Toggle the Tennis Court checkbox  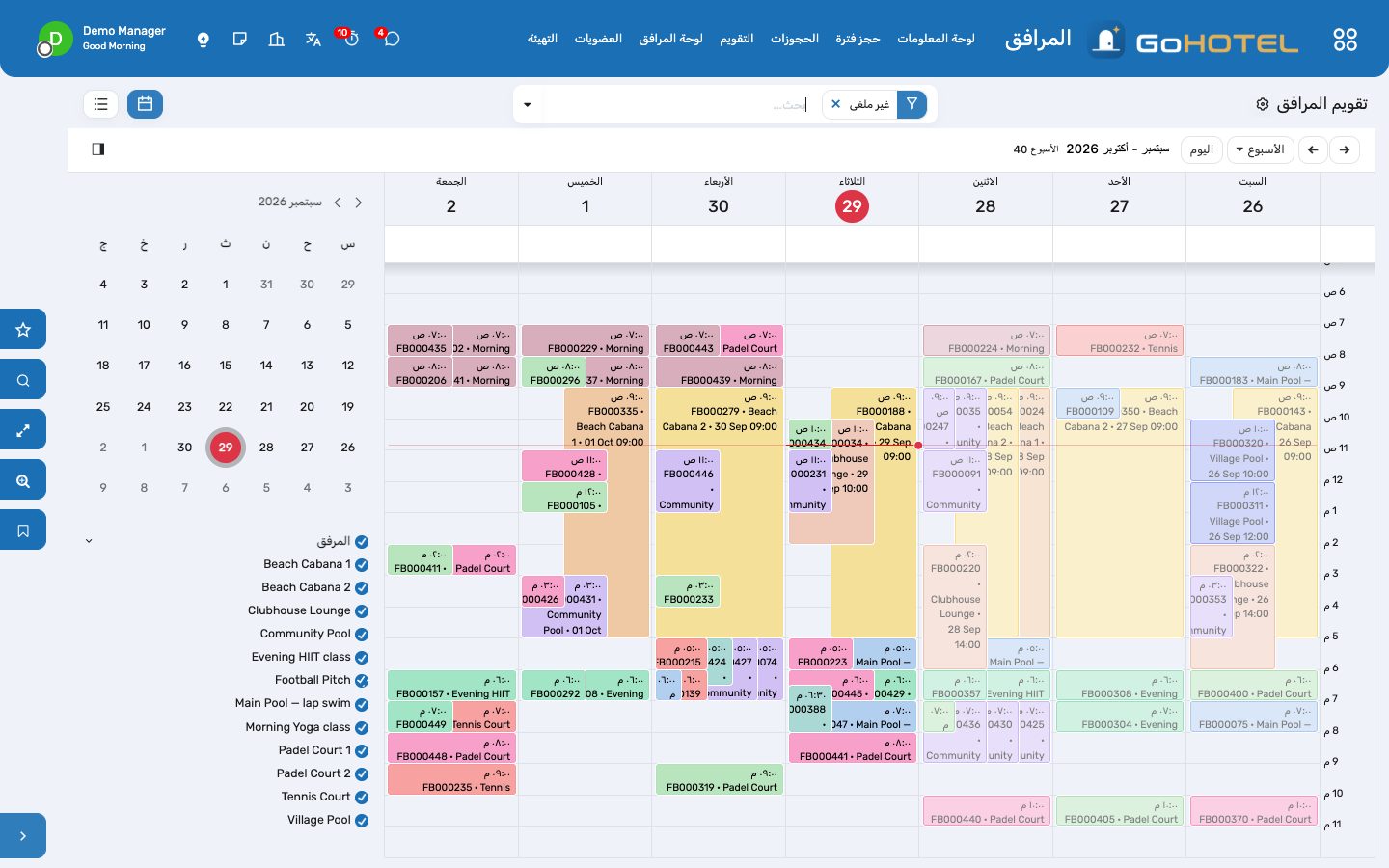(x=362, y=798)
